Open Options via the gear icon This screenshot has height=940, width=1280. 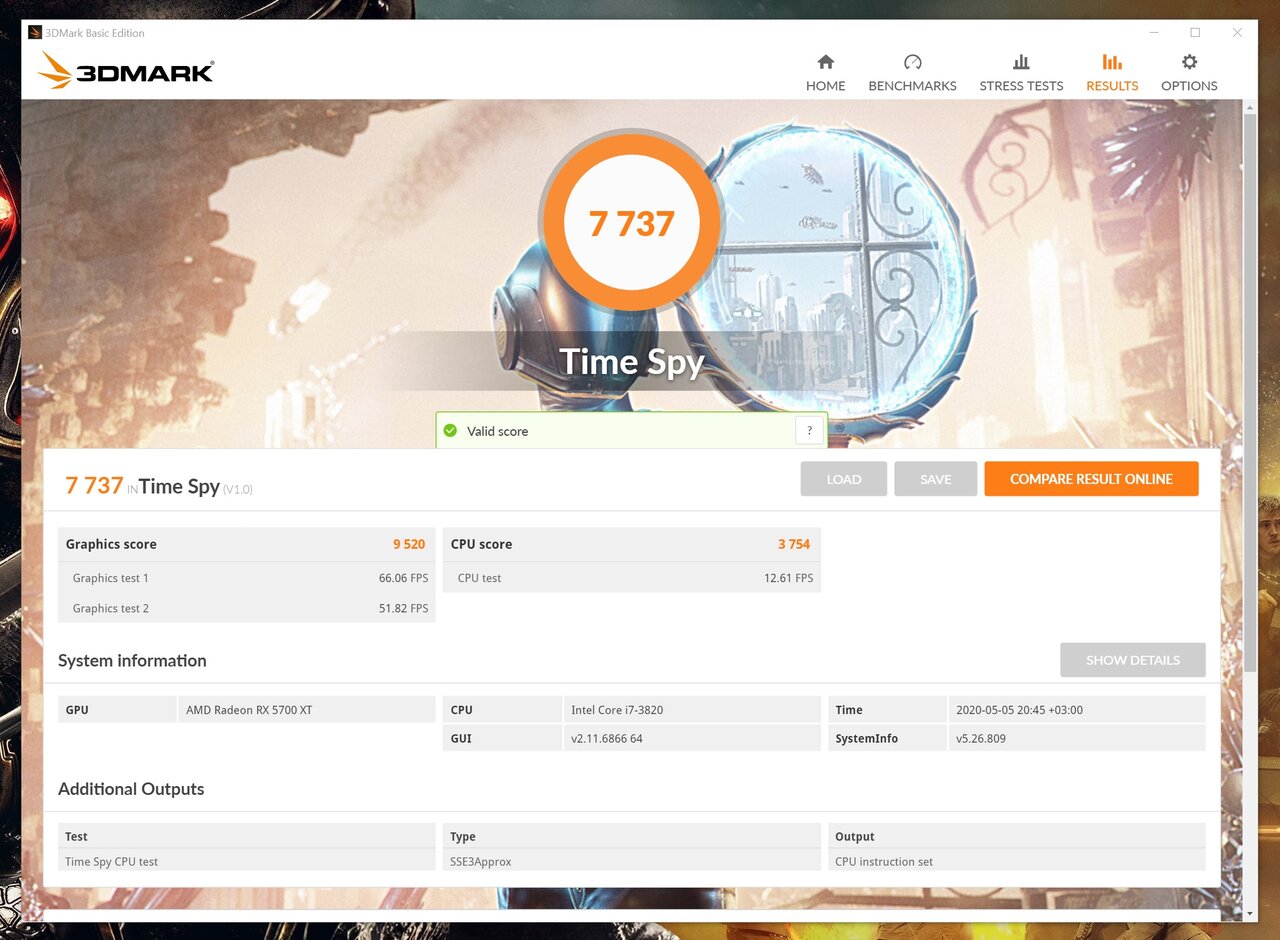pyautogui.click(x=1189, y=62)
